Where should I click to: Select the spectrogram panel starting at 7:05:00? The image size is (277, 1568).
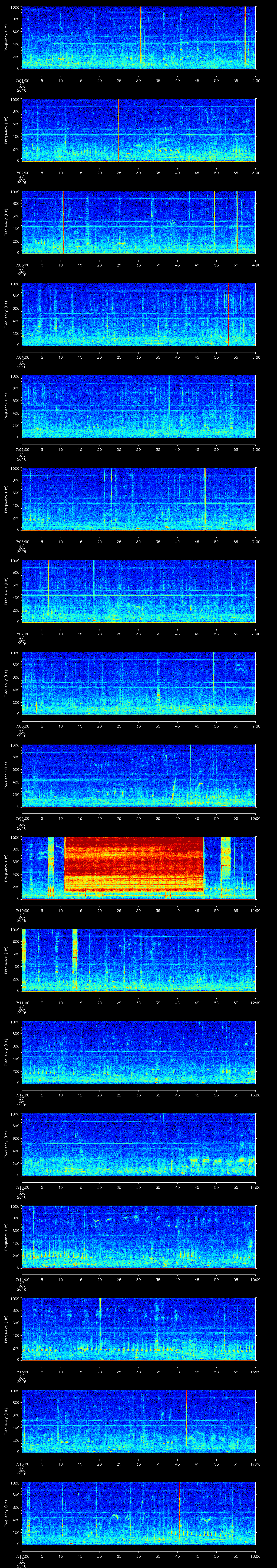[138, 407]
